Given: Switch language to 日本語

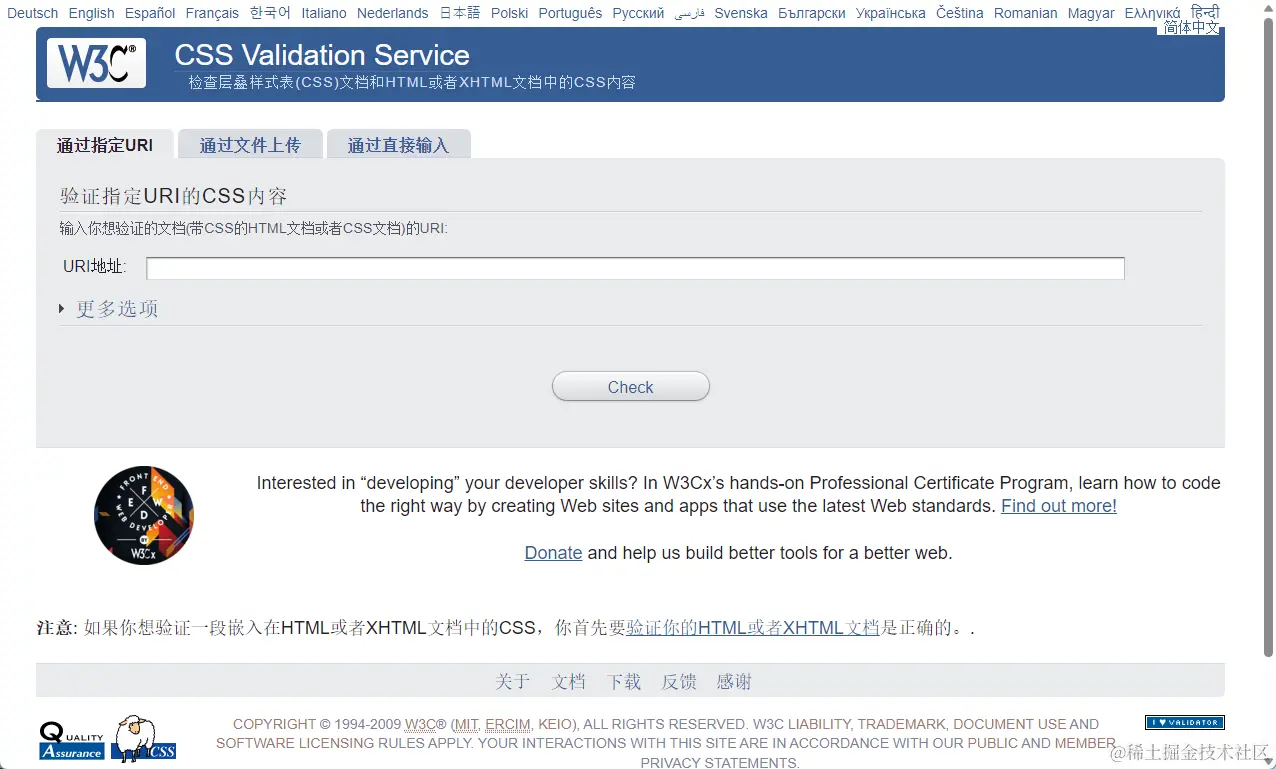Looking at the screenshot, I should coord(460,13).
